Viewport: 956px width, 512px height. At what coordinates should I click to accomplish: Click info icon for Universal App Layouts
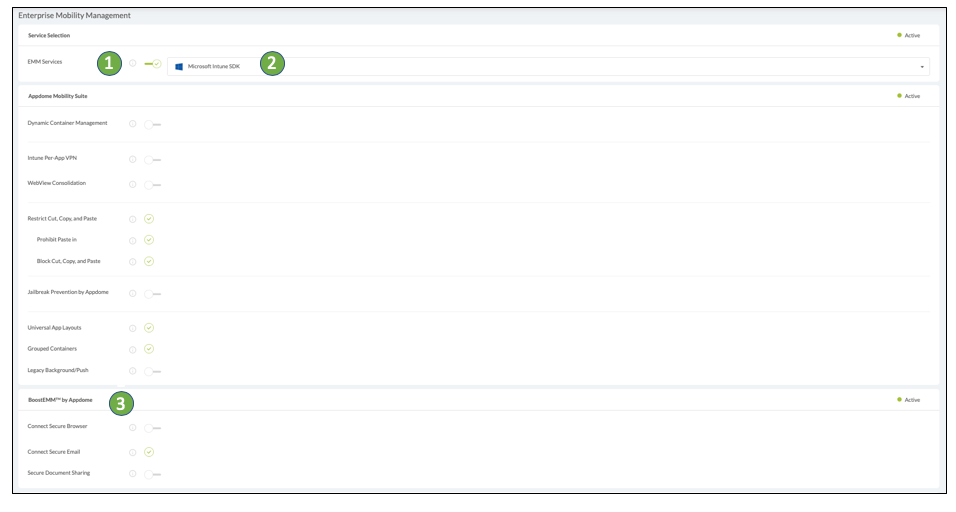[x=133, y=328]
